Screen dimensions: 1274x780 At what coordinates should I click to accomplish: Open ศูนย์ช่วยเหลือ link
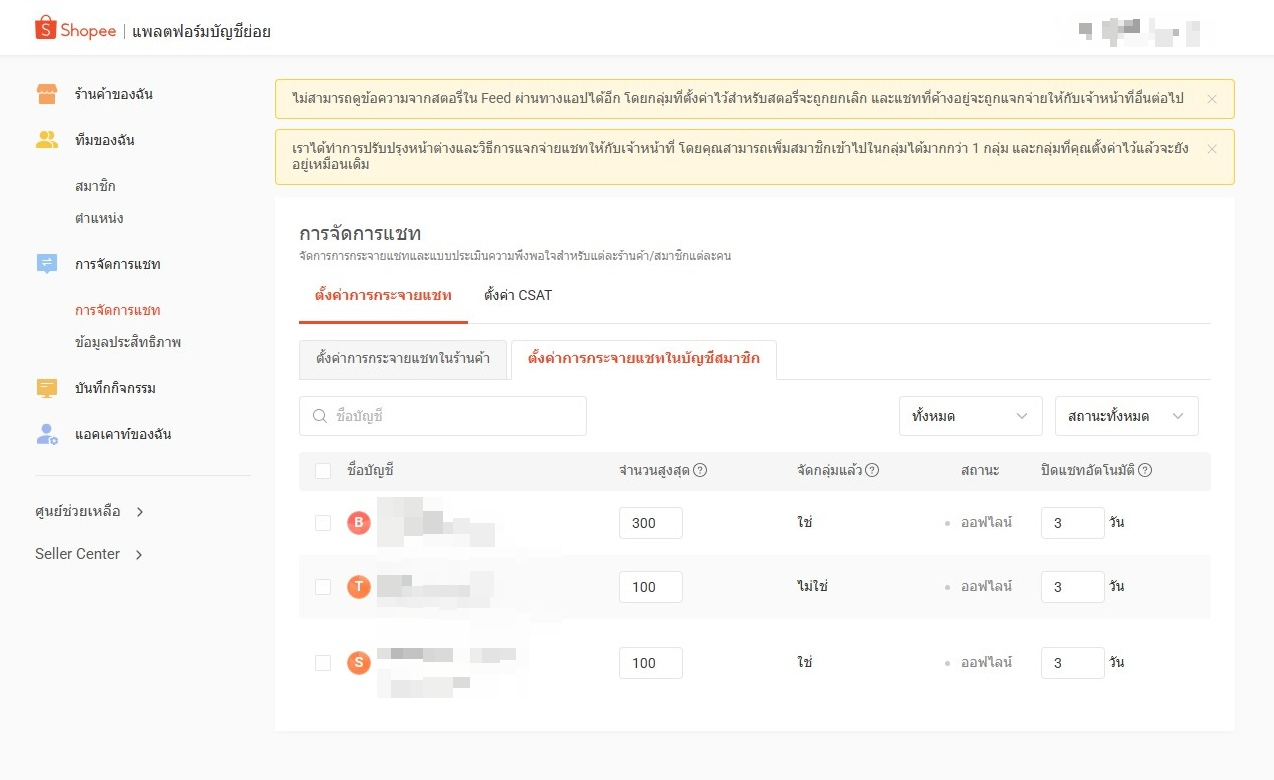[x=78, y=512]
